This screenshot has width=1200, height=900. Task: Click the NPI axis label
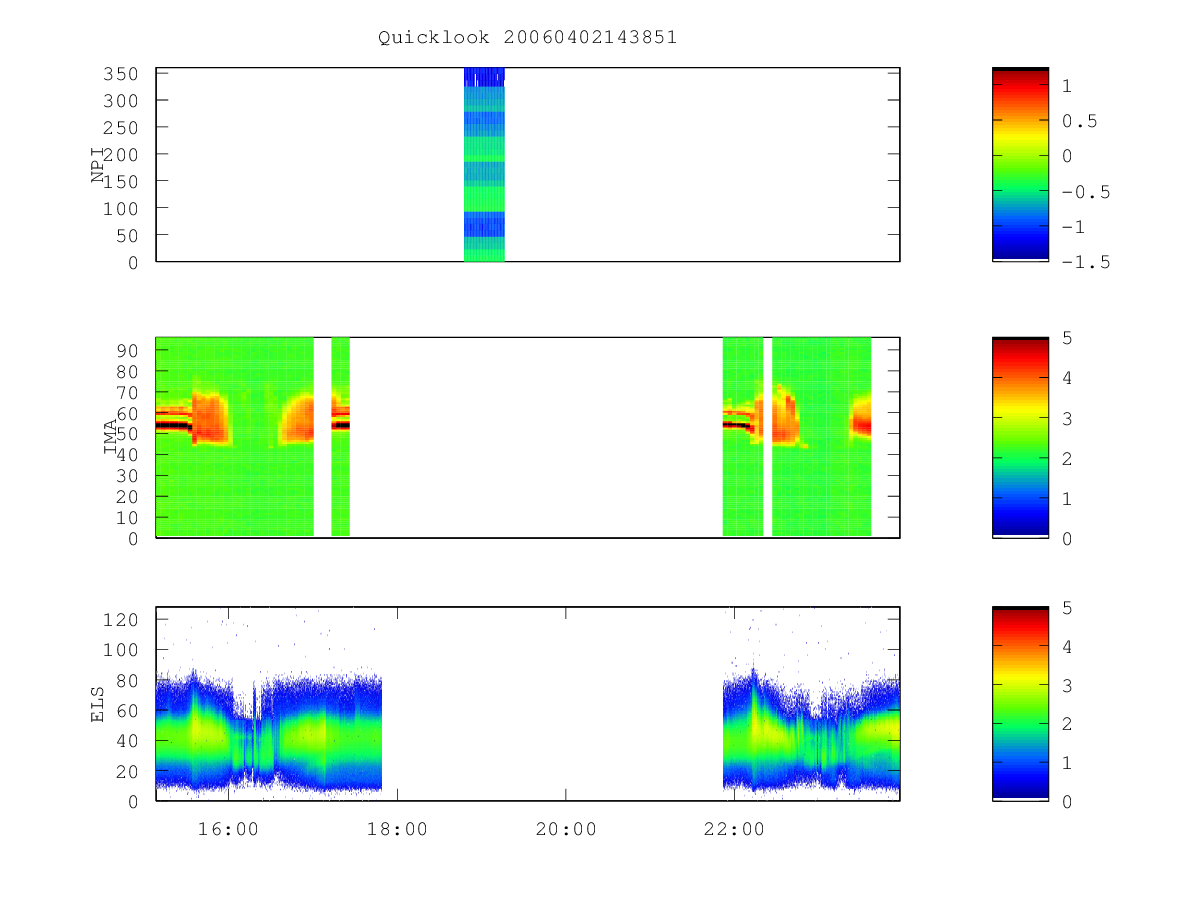(98, 165)
